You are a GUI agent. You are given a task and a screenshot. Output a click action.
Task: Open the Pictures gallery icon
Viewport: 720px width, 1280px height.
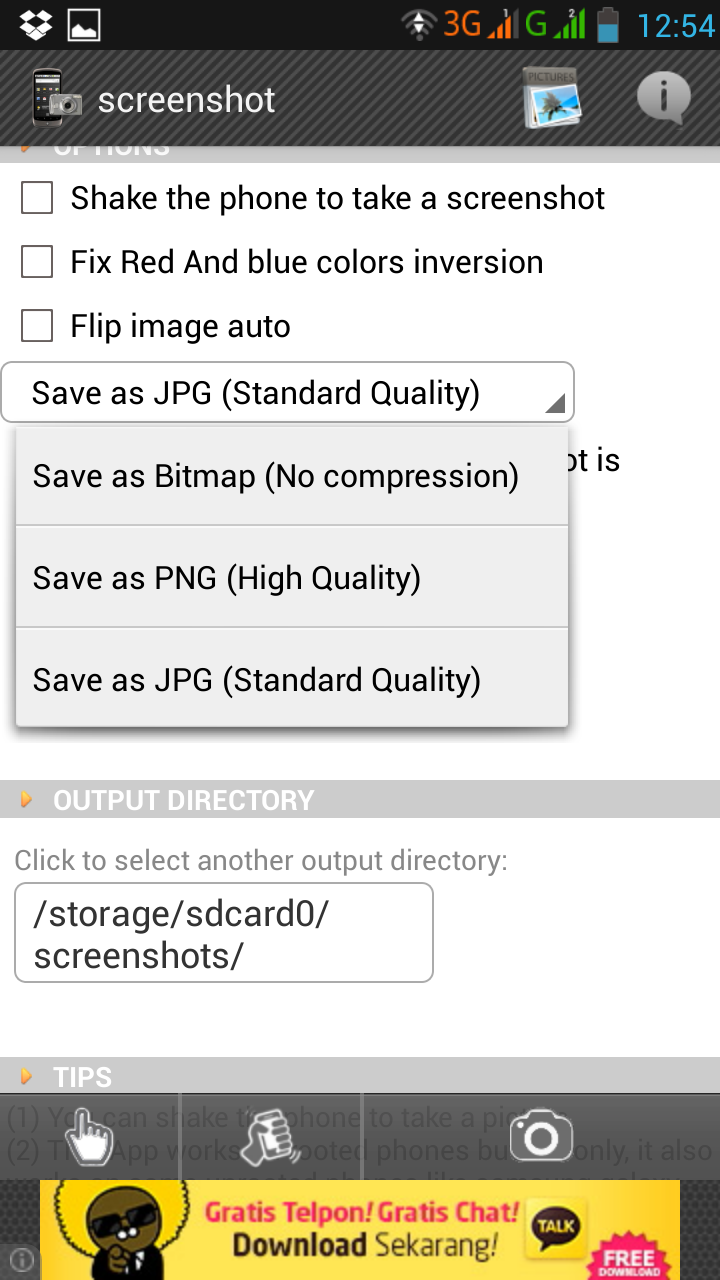tap(552, 99)
